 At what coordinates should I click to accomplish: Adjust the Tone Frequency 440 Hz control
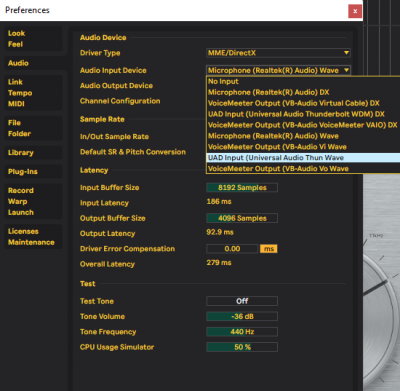tap(242, 332)
